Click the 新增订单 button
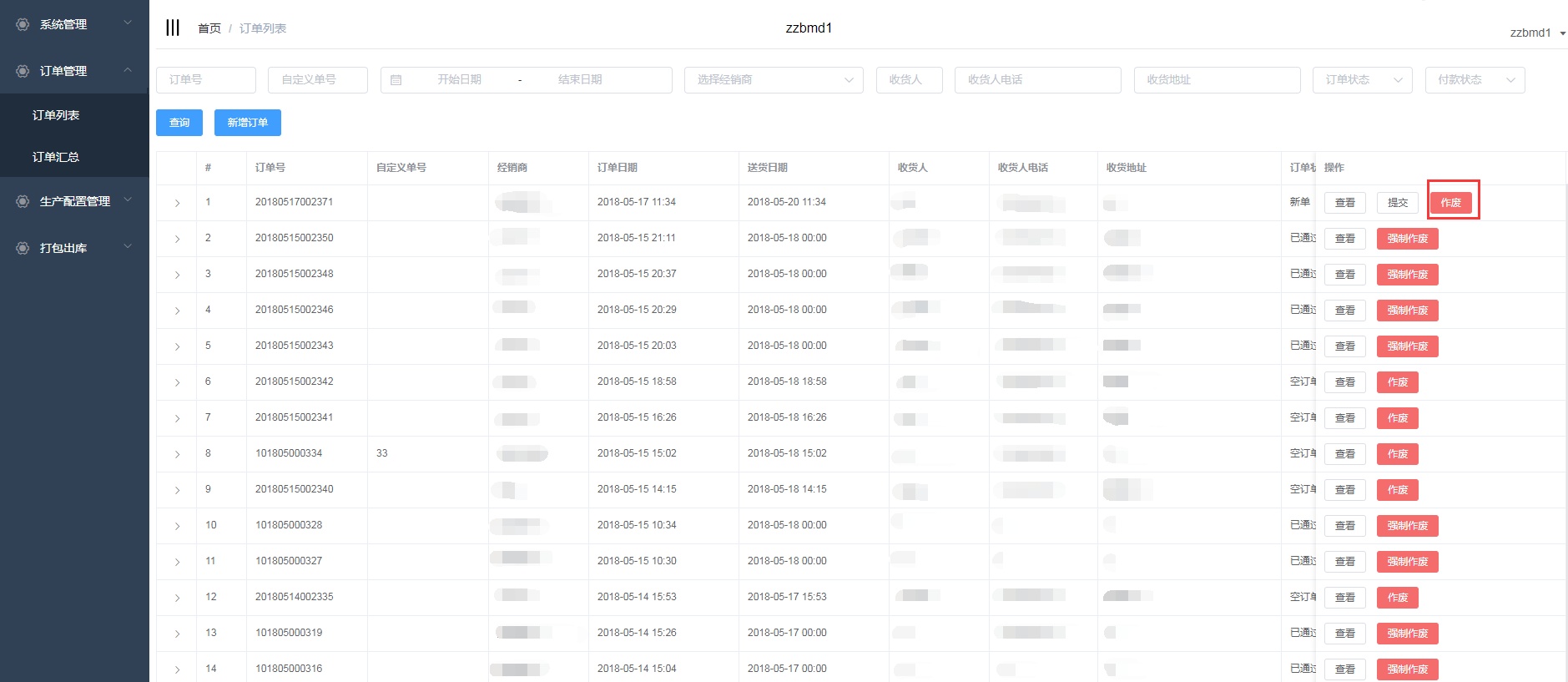The width and height of the screenshot is (1568, 682). click(x=248, y=123)
